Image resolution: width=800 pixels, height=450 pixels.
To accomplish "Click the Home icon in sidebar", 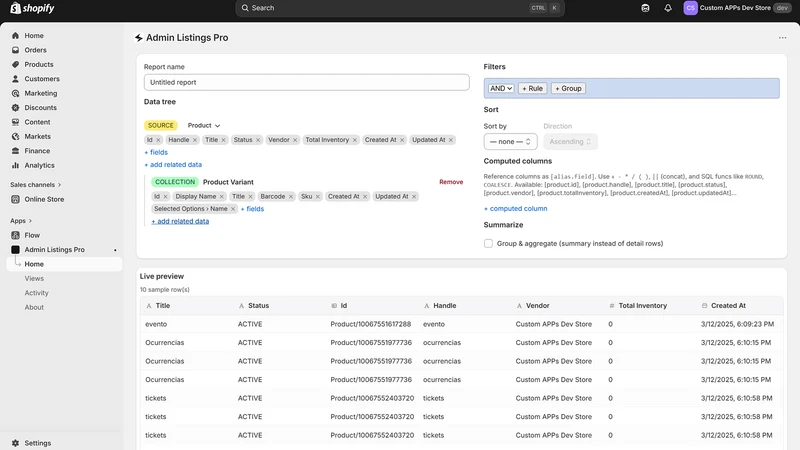I will [x=15, y=36].
